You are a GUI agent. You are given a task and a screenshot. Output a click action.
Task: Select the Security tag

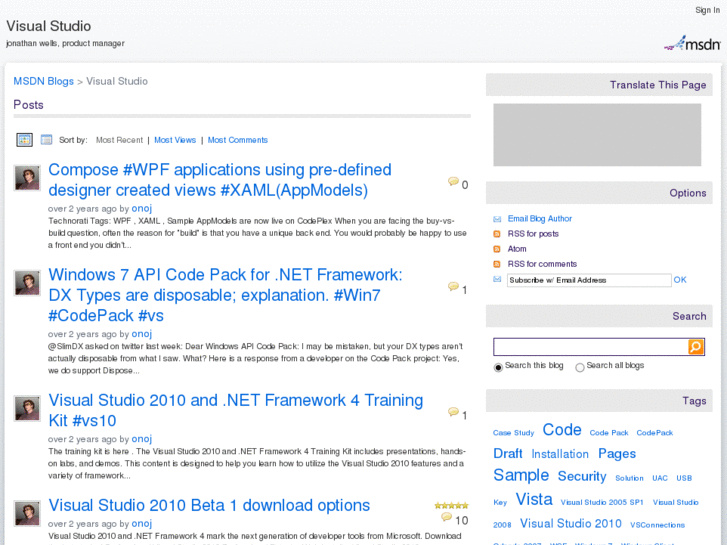point(582,476)
